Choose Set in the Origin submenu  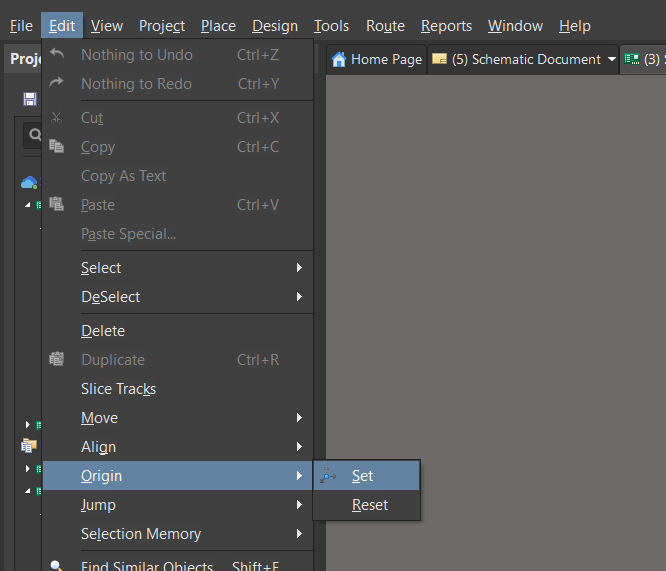367,475
